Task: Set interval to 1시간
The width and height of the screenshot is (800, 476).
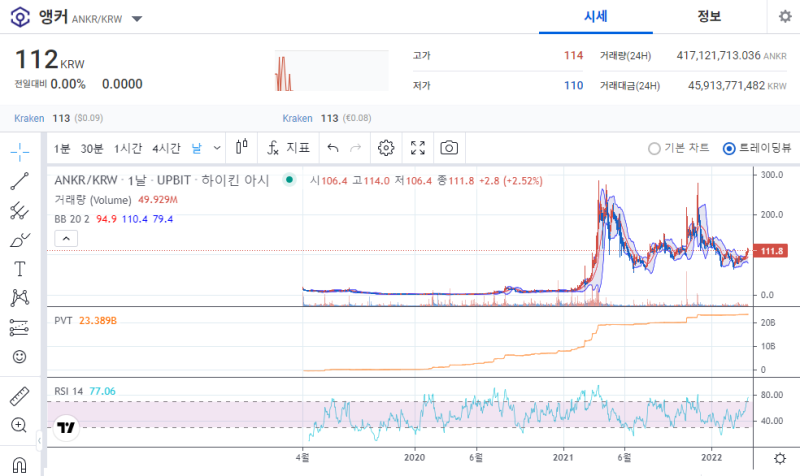Action: [128, 148]
